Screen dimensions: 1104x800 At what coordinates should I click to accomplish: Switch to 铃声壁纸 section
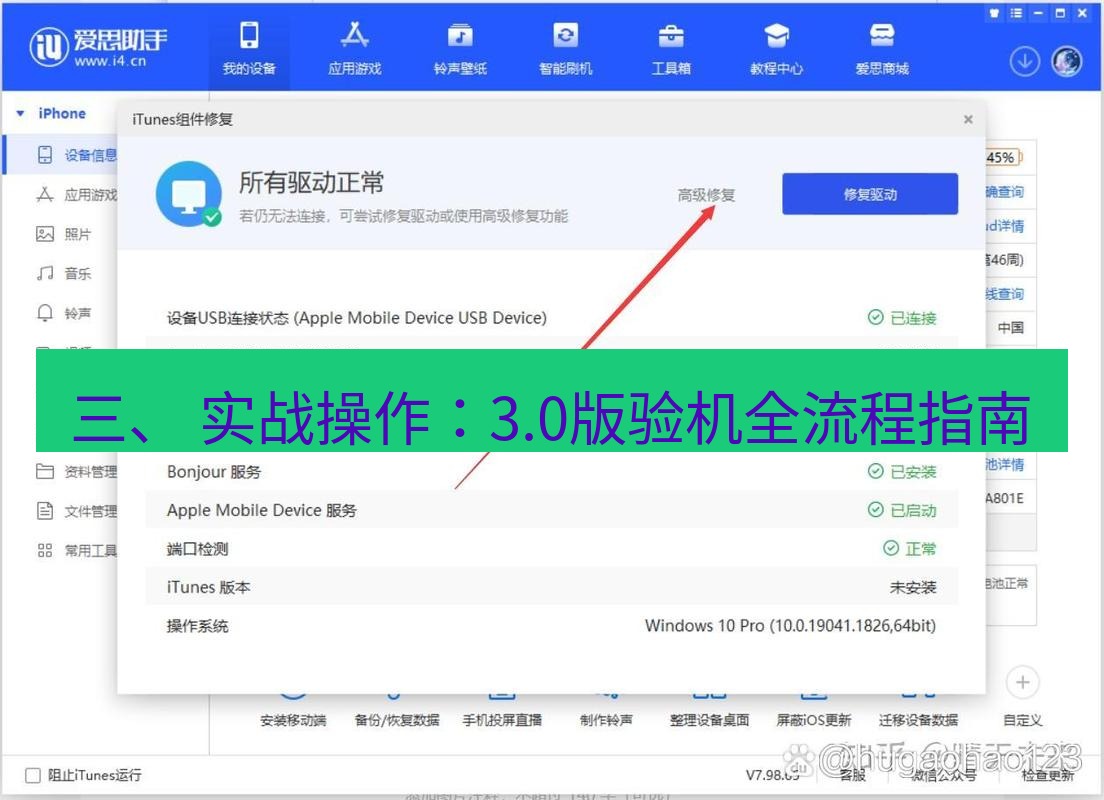coord(460,48)
